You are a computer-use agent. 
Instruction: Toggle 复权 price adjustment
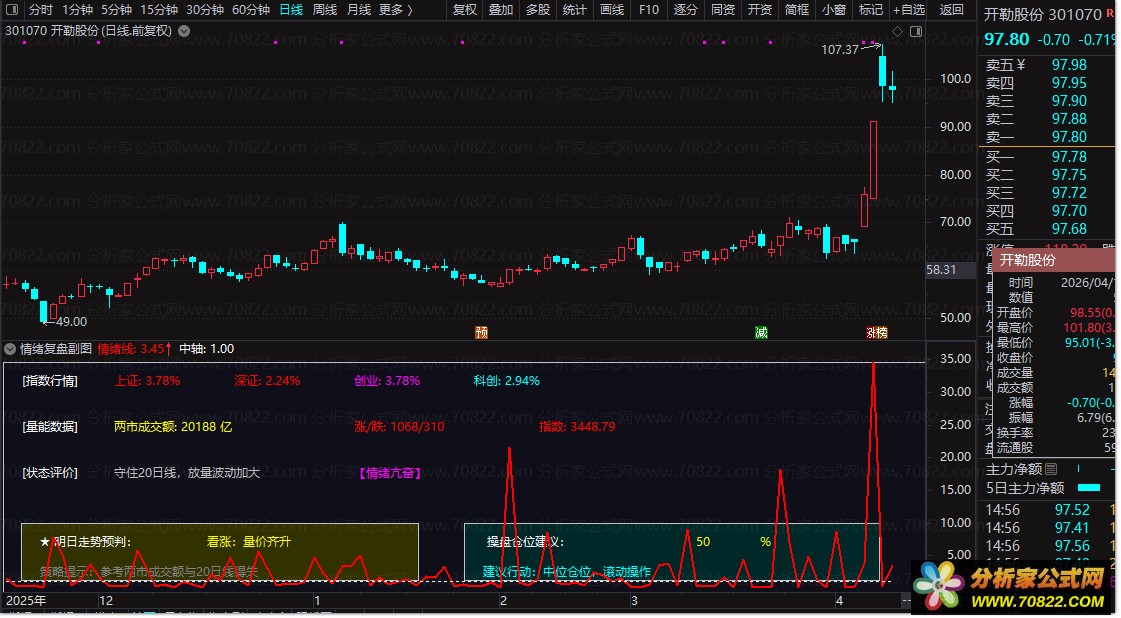pos(465,10)
